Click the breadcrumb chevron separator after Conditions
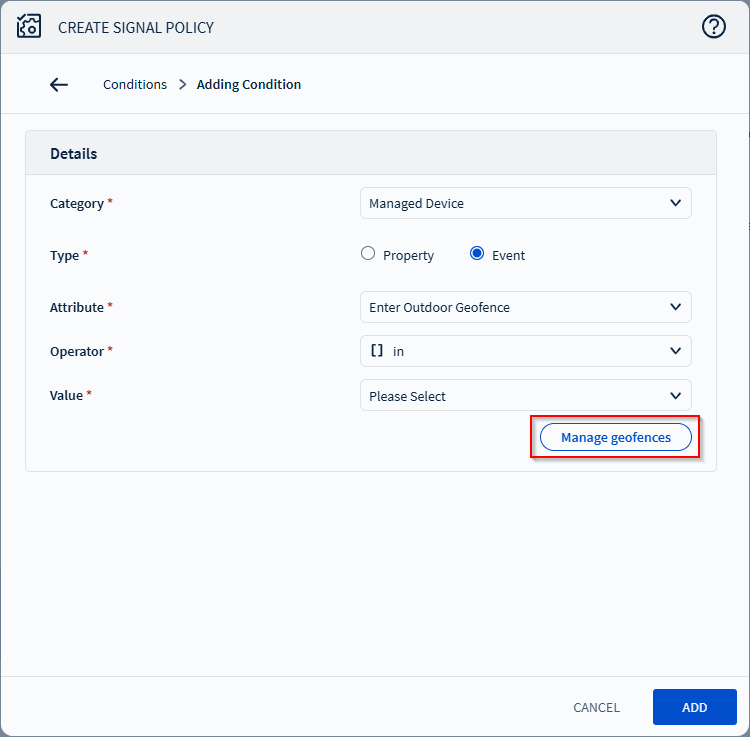The image size is (750, 737). pyautogui.click(x=182, y=85)
